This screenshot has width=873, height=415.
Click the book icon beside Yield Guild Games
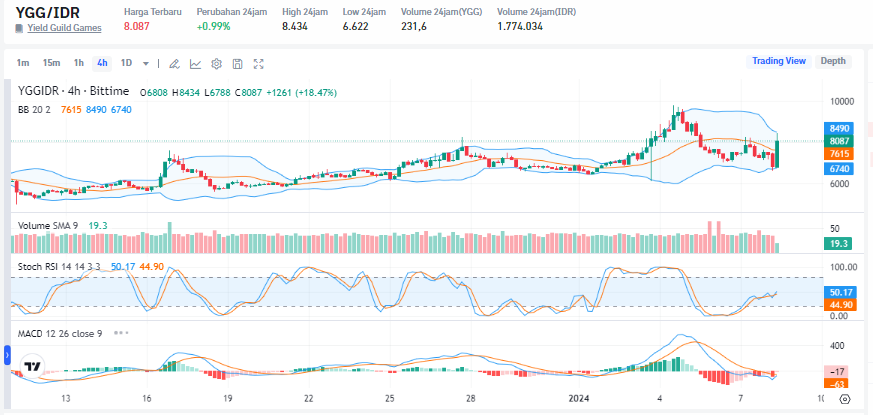pyautogui.click(x=19, y=28)
